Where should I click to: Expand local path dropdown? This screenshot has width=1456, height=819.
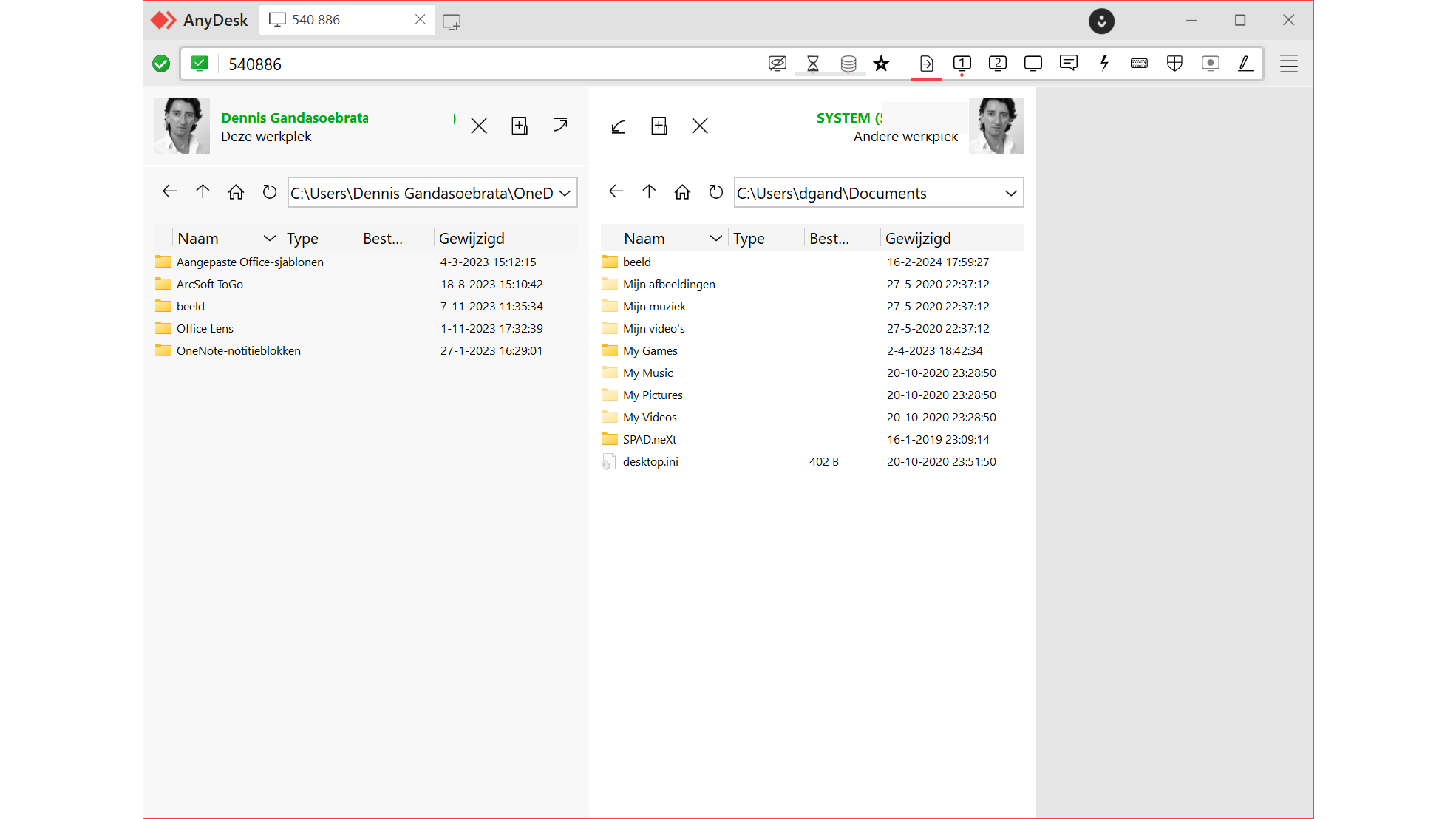(565, 193)
